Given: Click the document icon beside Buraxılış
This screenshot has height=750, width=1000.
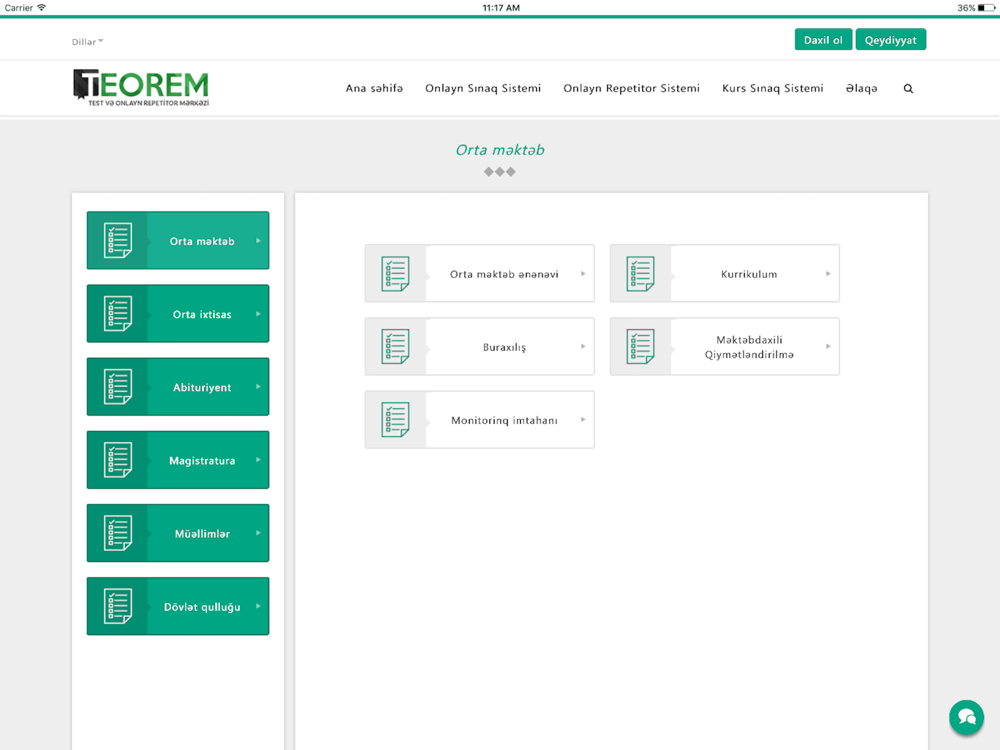Looking at the screenshot, I should coord(395,346).
